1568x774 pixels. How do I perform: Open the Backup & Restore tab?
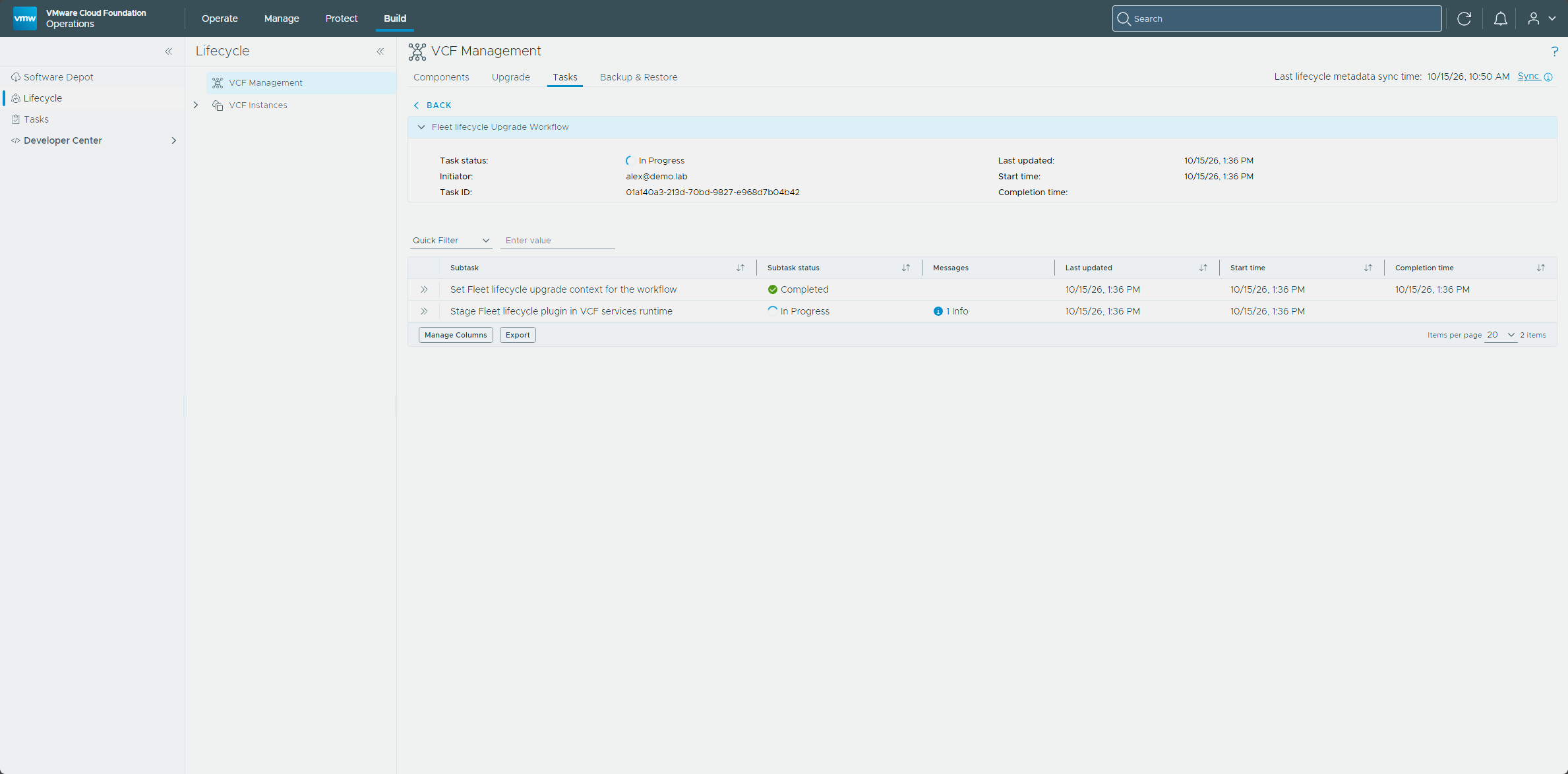(638, 77)
